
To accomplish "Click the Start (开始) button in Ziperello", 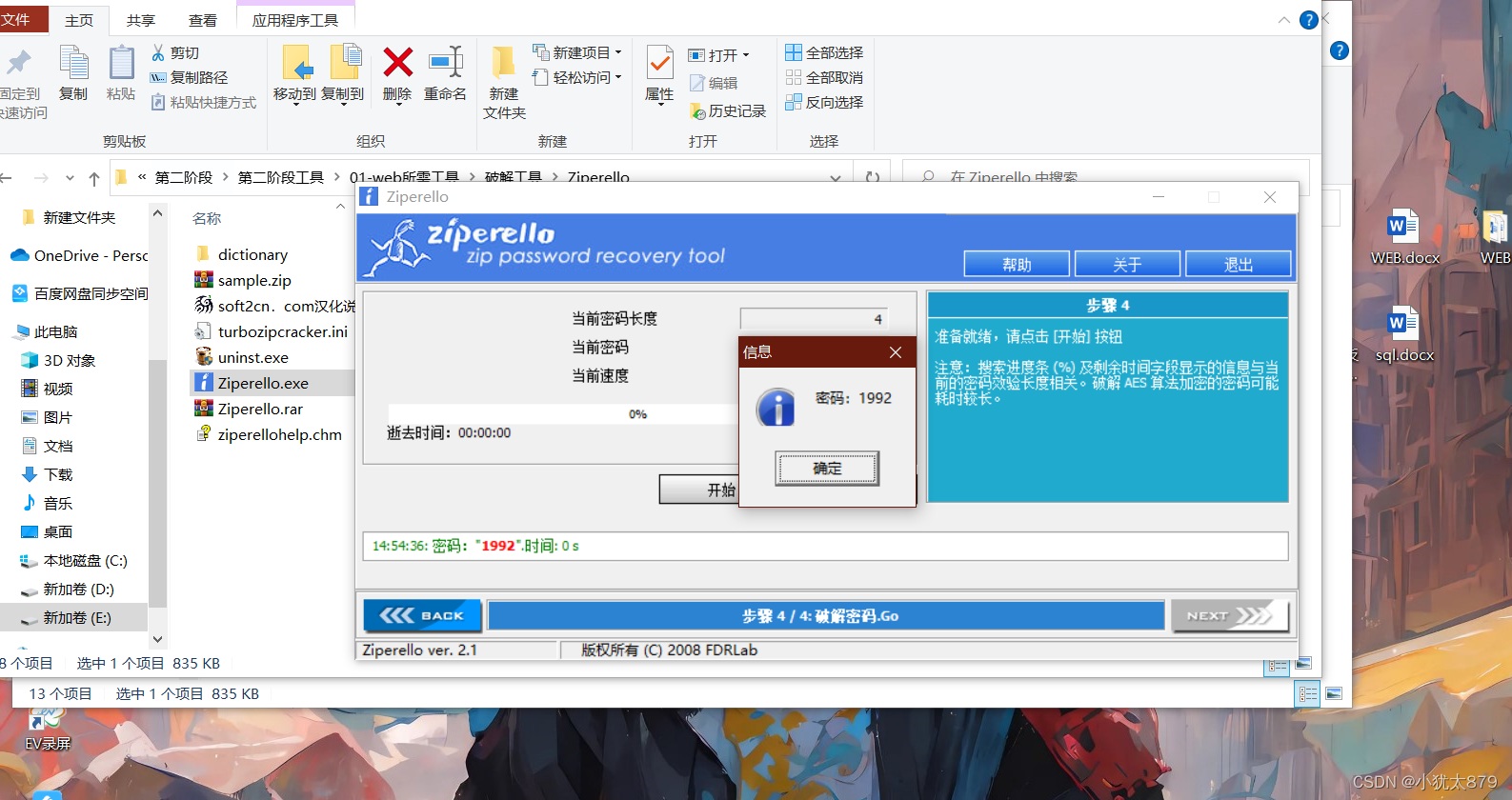I will point(699,490).
